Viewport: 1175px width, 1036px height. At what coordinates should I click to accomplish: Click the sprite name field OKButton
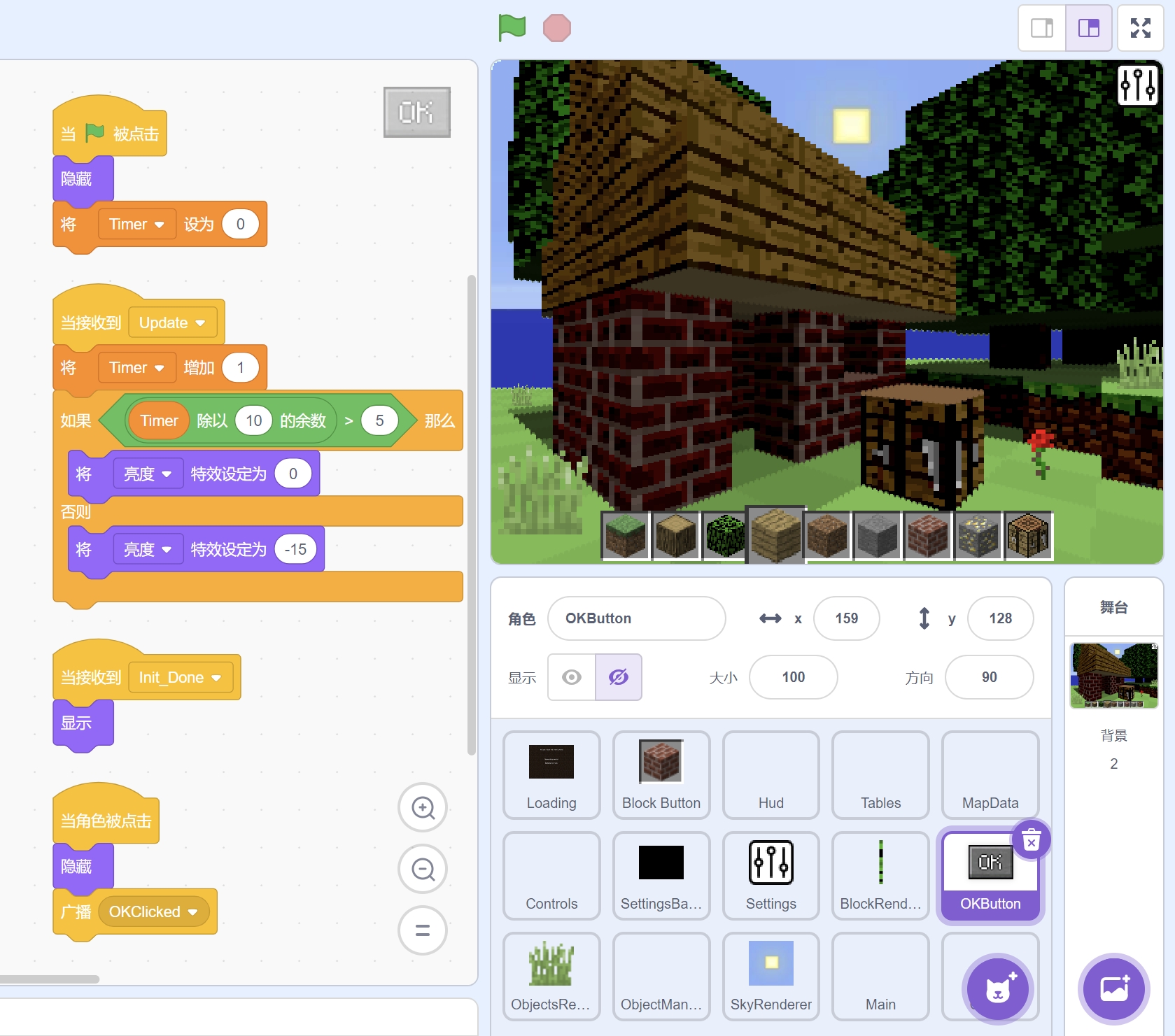click(x=637, y=618)
